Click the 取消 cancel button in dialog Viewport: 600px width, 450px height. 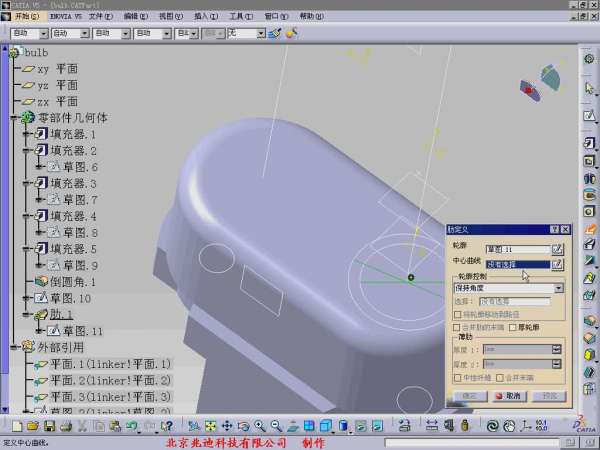(509, 396)
